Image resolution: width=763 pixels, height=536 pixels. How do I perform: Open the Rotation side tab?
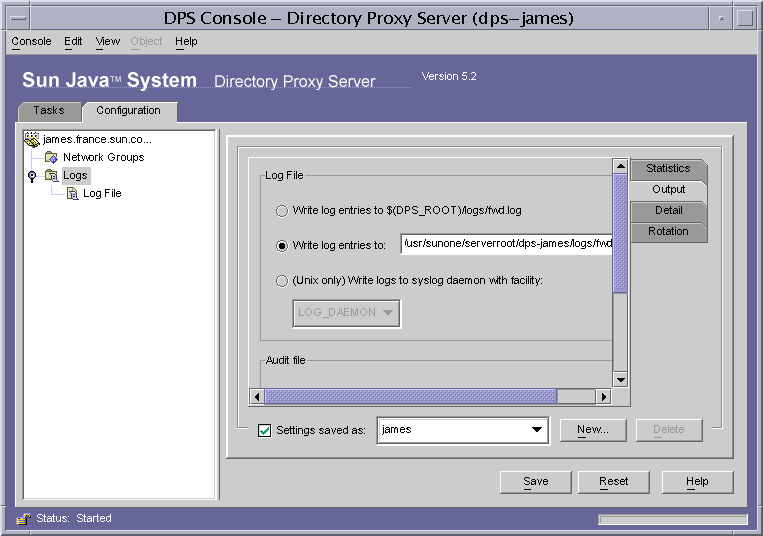pyautogui.click(x=668, y=232)
